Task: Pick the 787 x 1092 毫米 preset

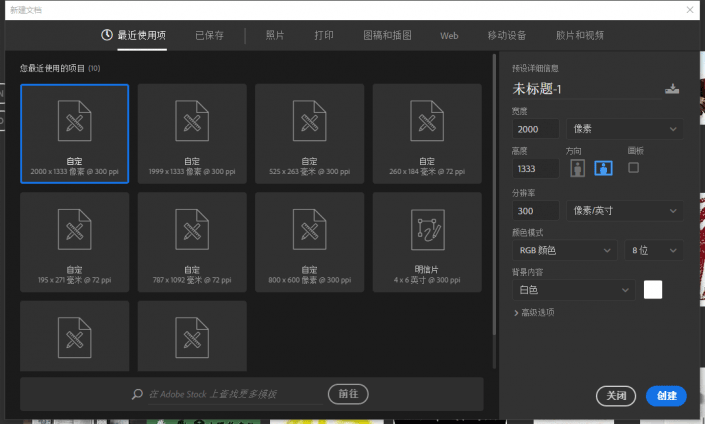Action: coord(192,242)
